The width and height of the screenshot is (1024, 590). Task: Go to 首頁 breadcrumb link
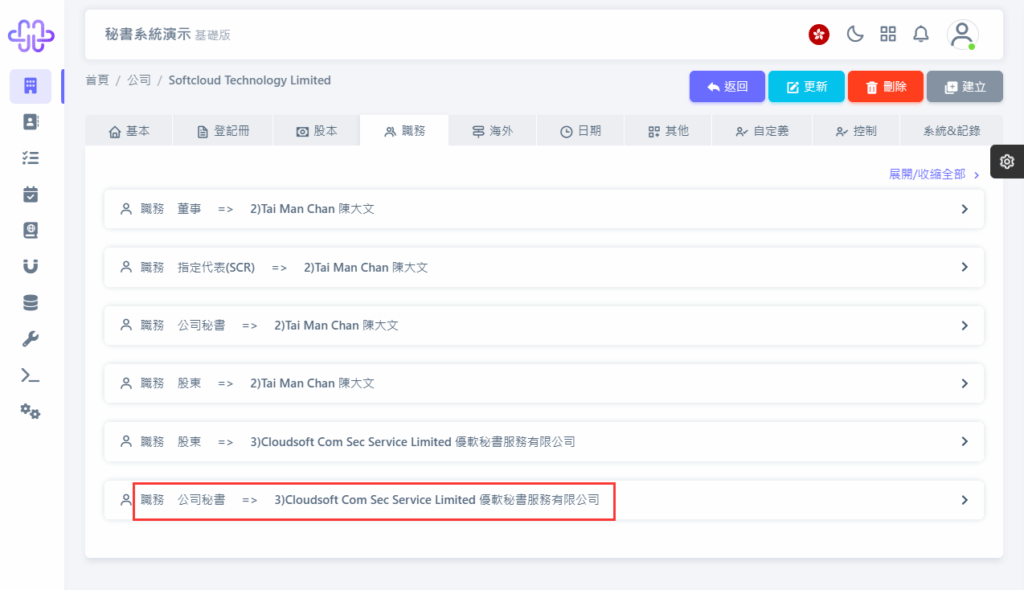coord(97,80)
